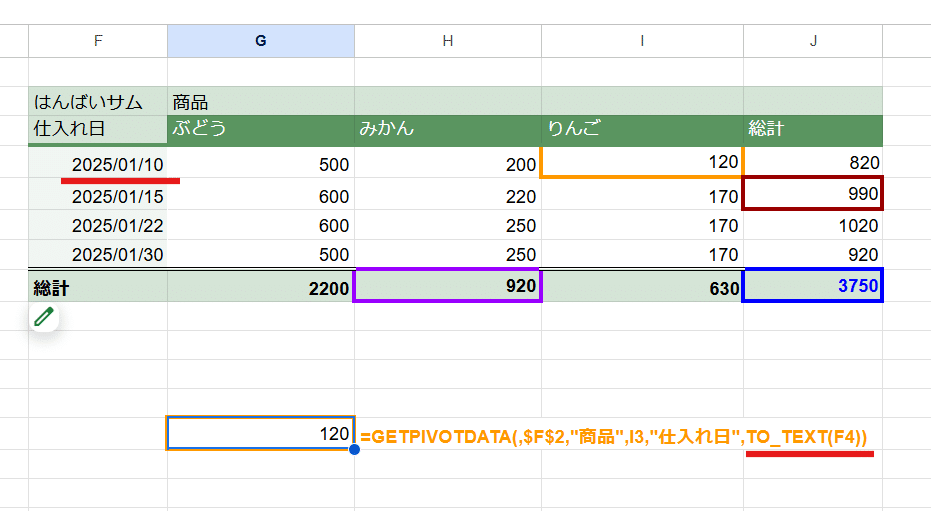Select column F header
The image size is (931, 511).
(x=98, y=41)
